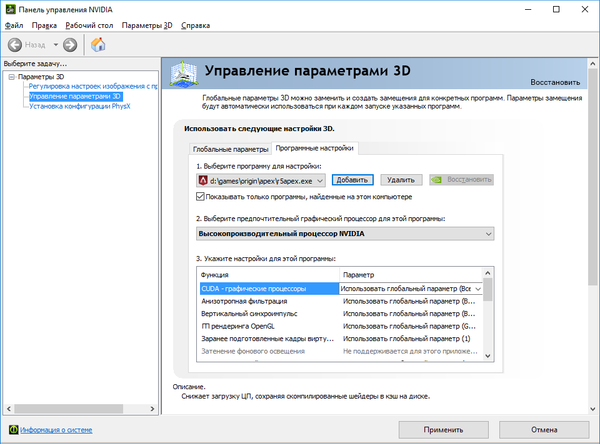Click the grayed Восстановить button with NVIDIA logo
Screen dimensions: 600x444
(x=461, y=180)
